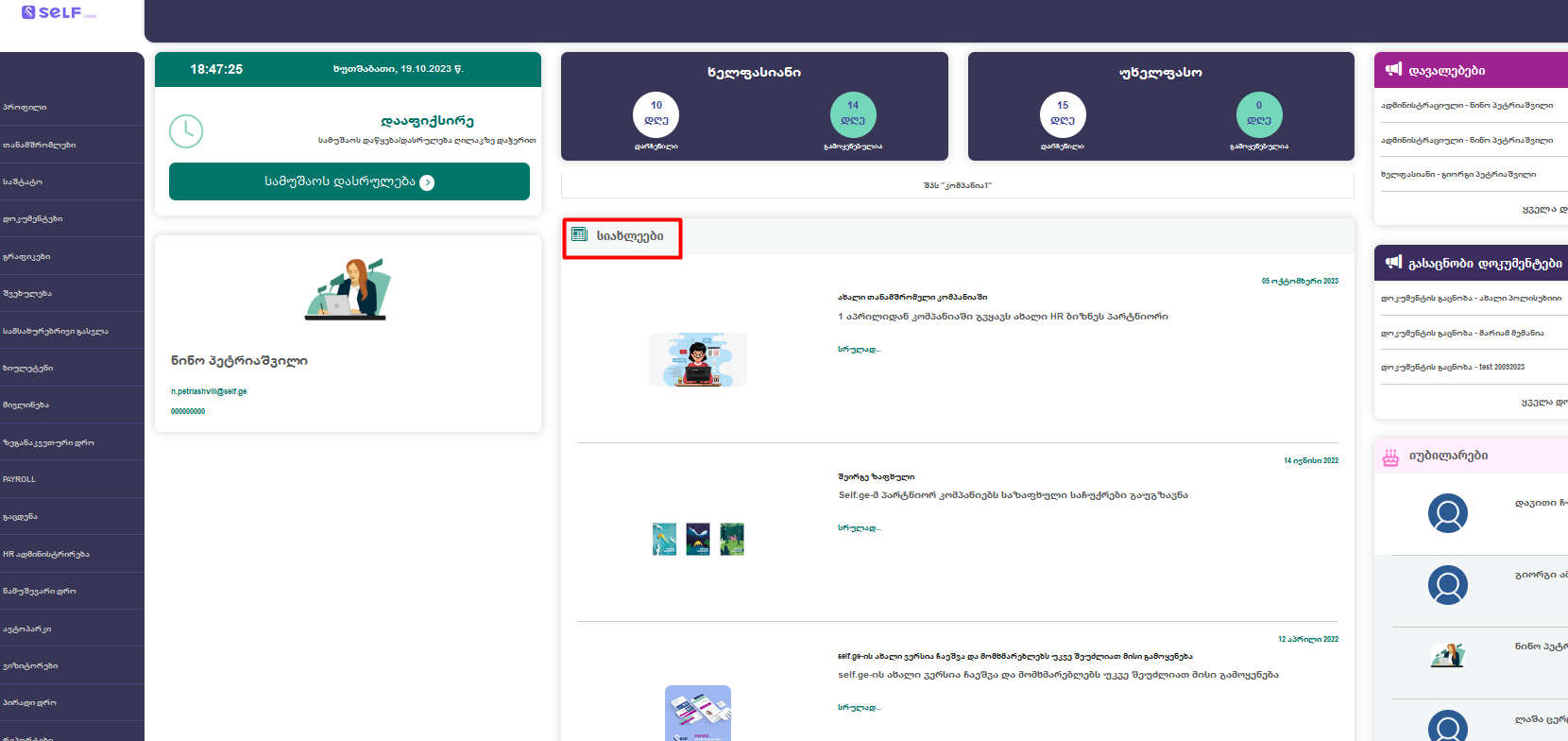Click დავითი's avatar in იუბილარები list
Screen dimensions: 1568x741
[1447, 514]
